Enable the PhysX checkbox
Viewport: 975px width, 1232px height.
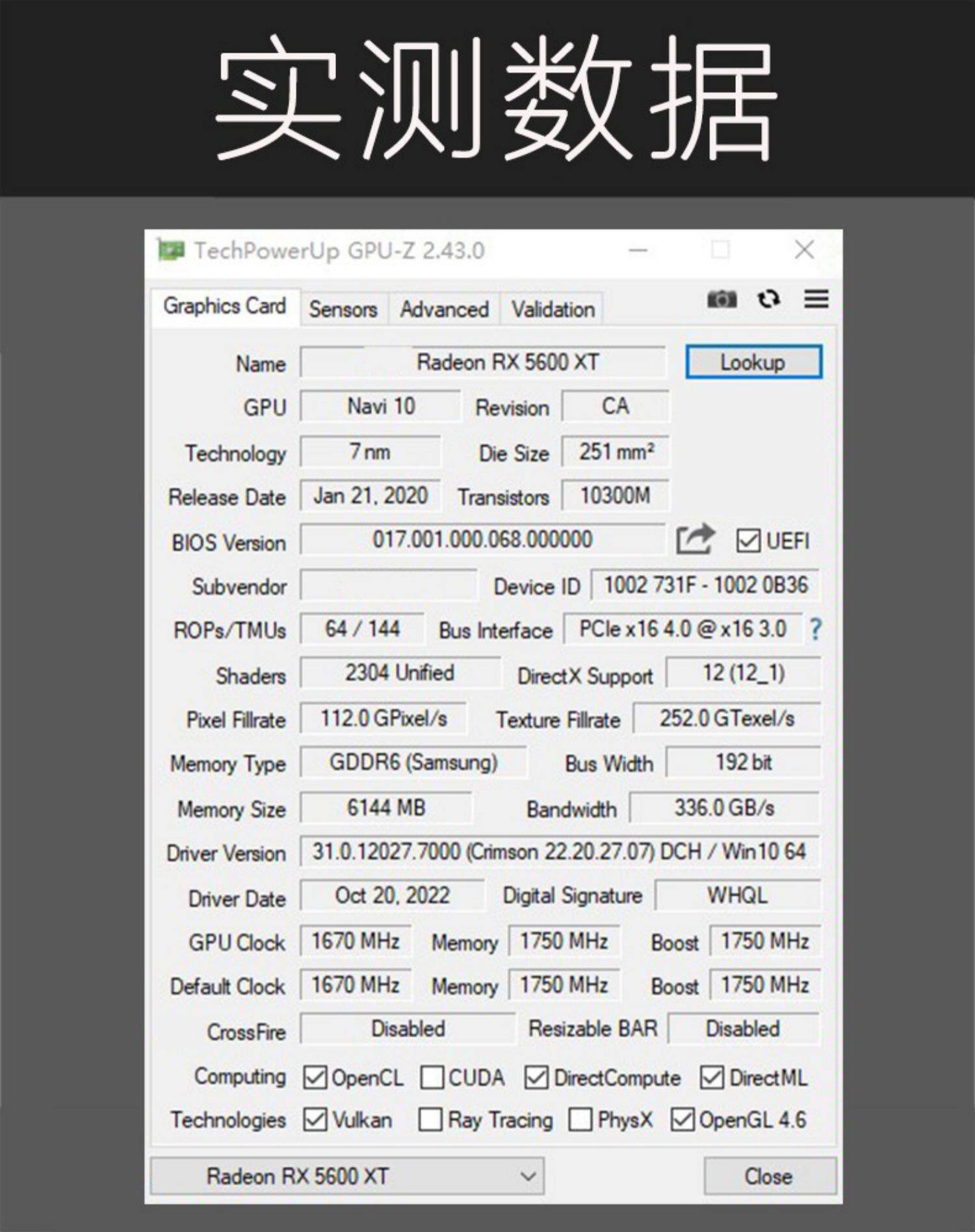point(580,1120)
